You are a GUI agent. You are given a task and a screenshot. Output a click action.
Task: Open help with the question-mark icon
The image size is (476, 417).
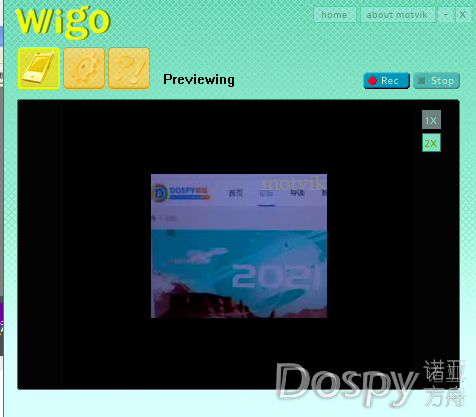[129, 68]
